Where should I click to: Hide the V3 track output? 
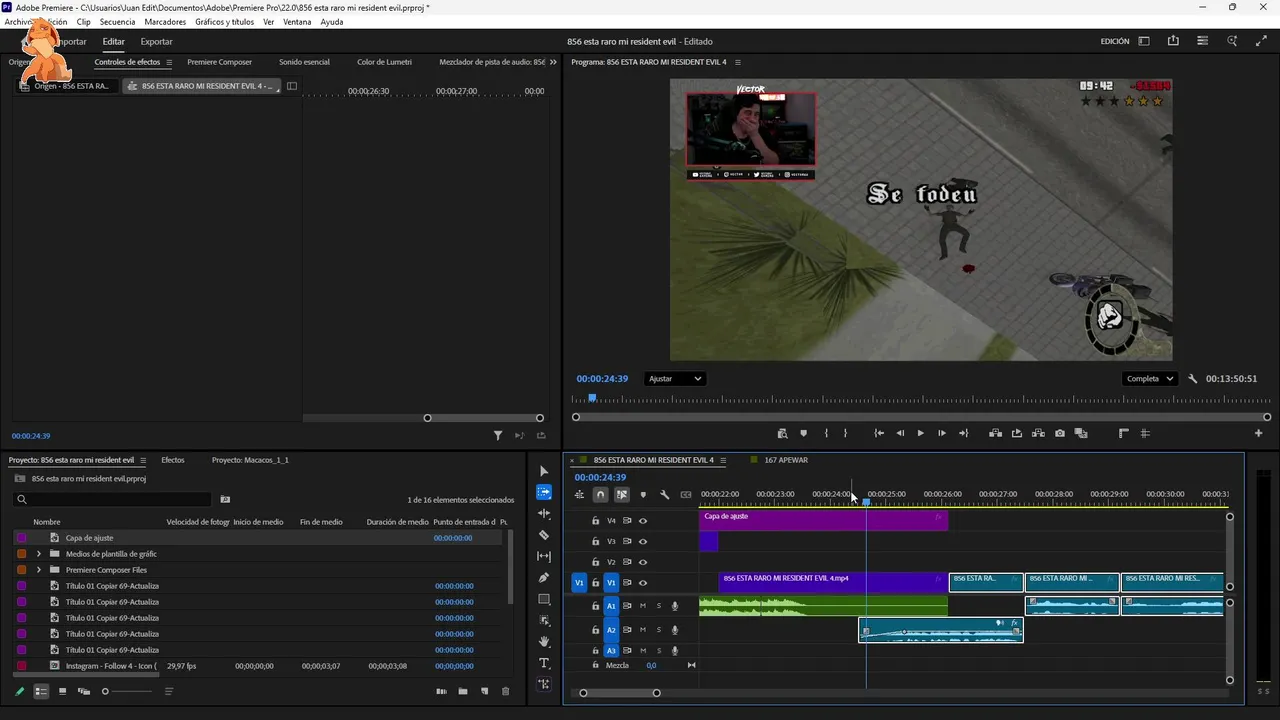tap(643, 541)
